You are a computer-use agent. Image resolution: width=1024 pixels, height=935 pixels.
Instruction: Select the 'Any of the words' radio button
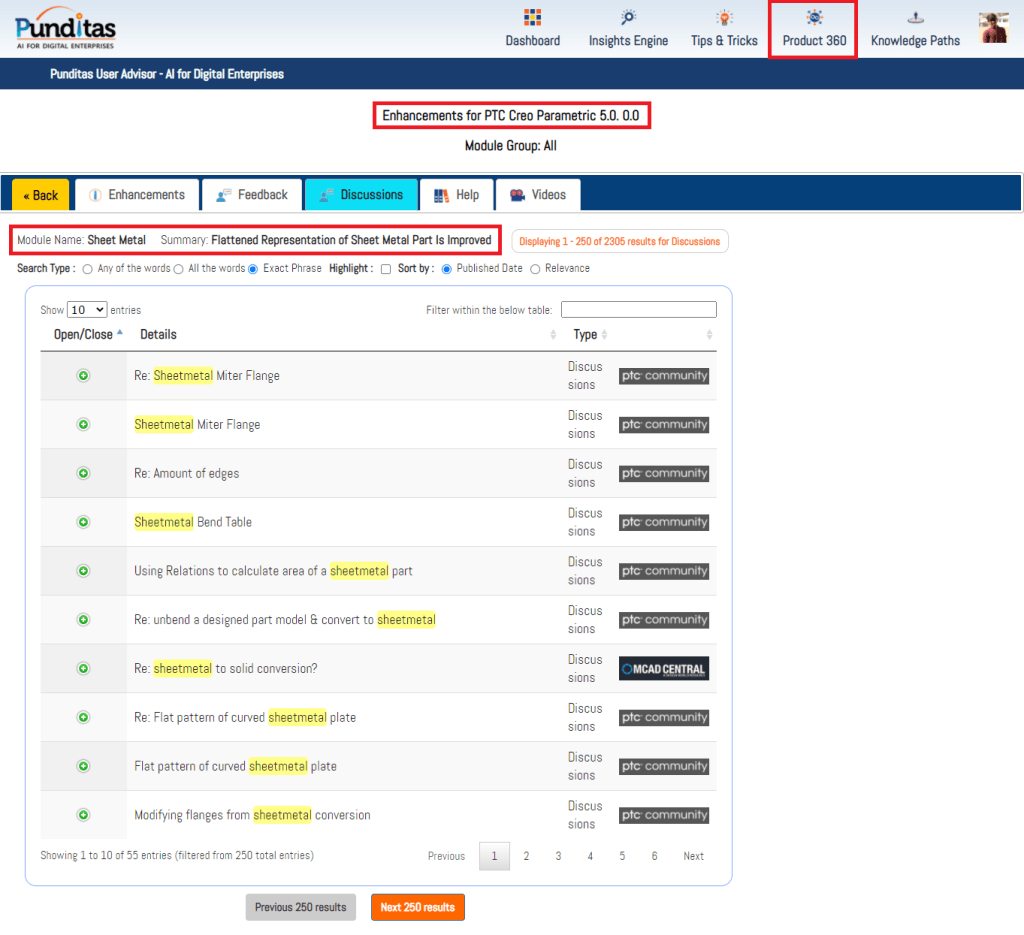click(x=88, y=269)
